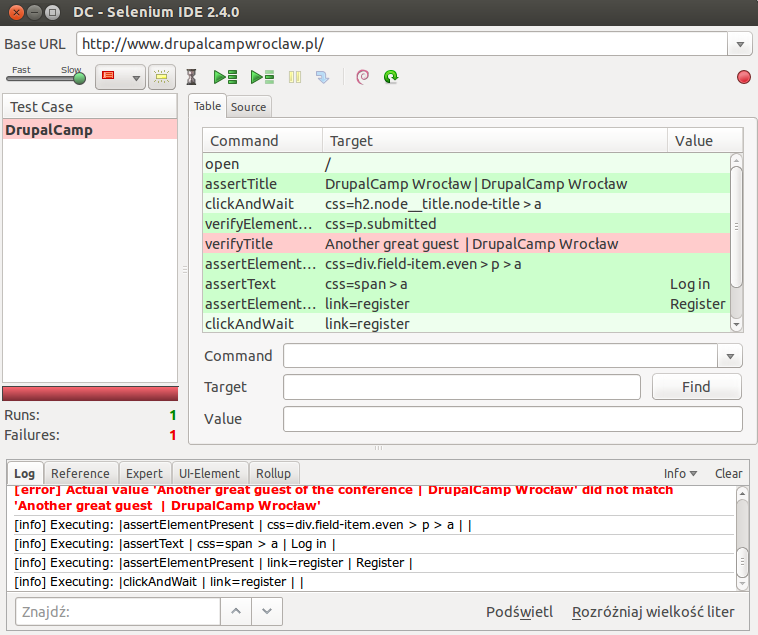Play current test case
The width and height of the screenshot is (758, 635).
tap(262, 77)
